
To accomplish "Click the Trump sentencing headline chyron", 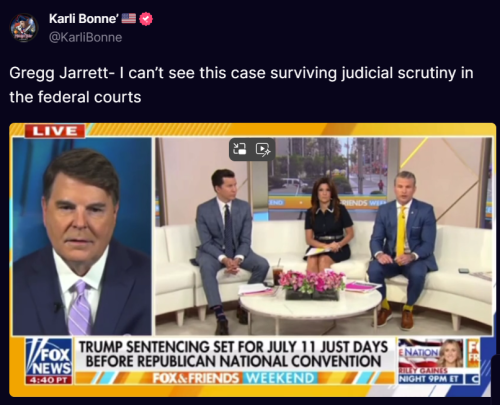I will pyautogui.click(x=234, y=354).
